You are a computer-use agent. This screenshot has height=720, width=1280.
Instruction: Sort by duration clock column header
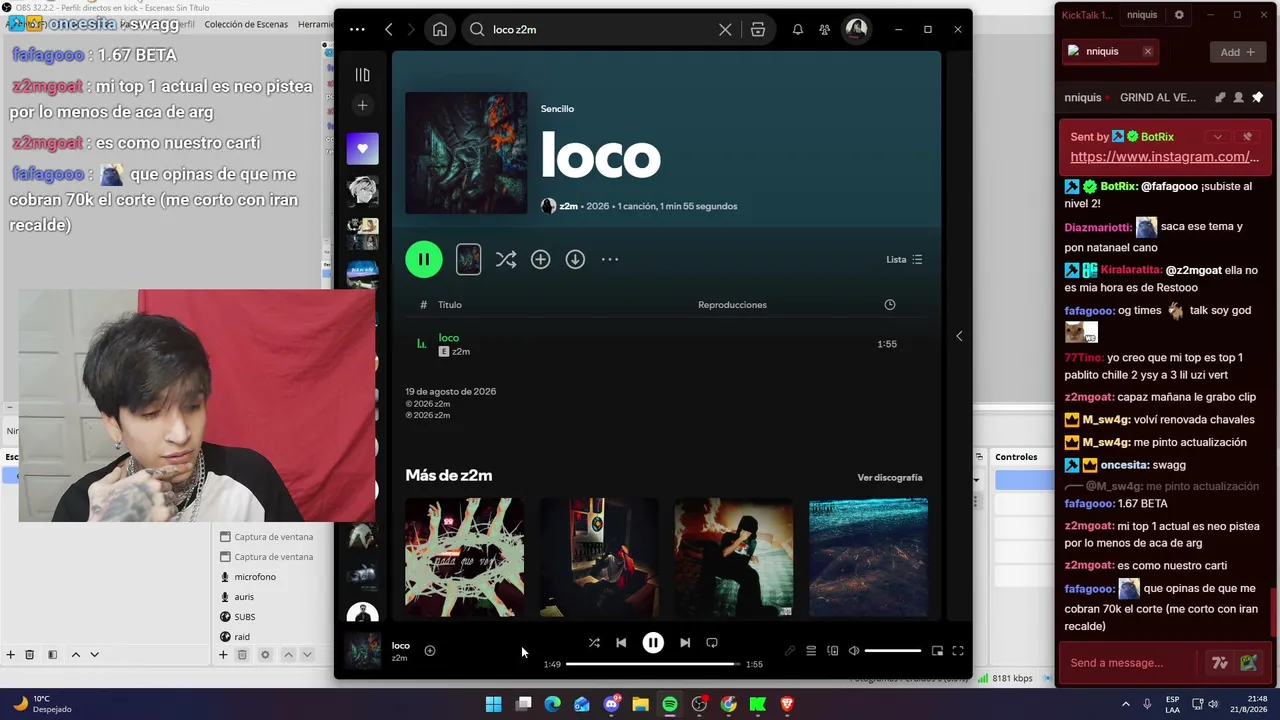(x=890, y=305)
